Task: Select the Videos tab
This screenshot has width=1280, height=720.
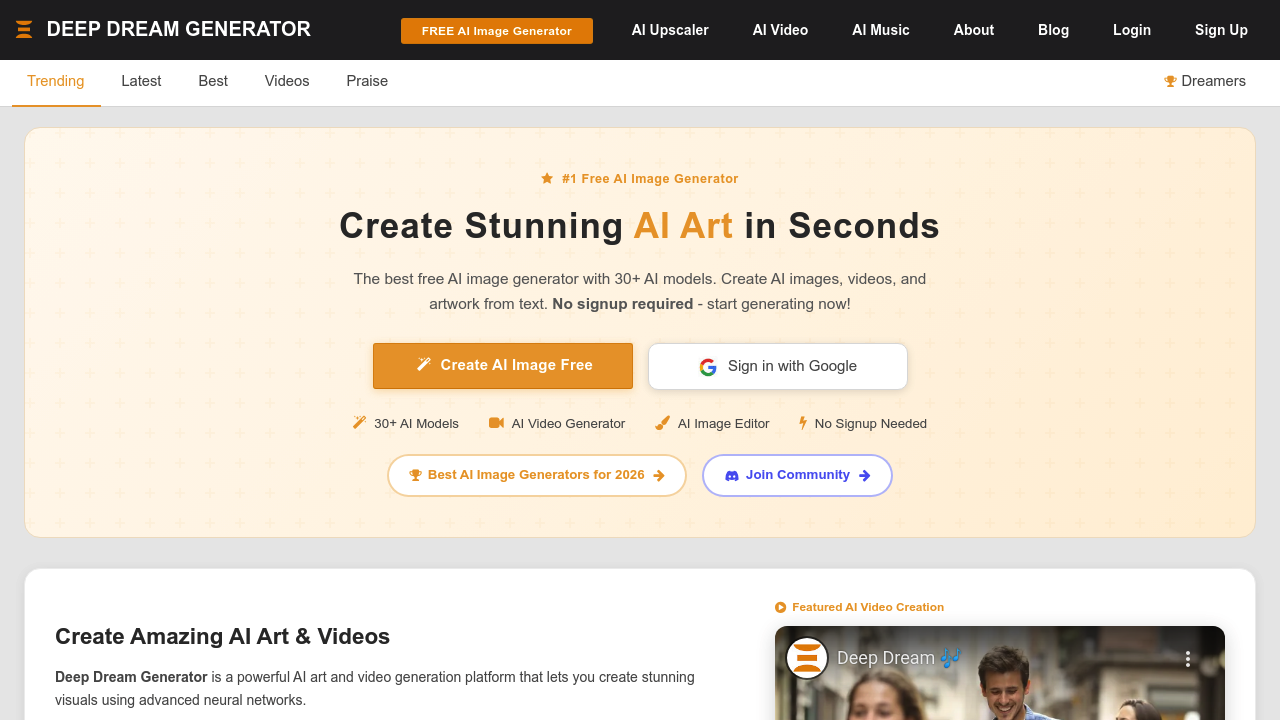Action: coord(287,81)
